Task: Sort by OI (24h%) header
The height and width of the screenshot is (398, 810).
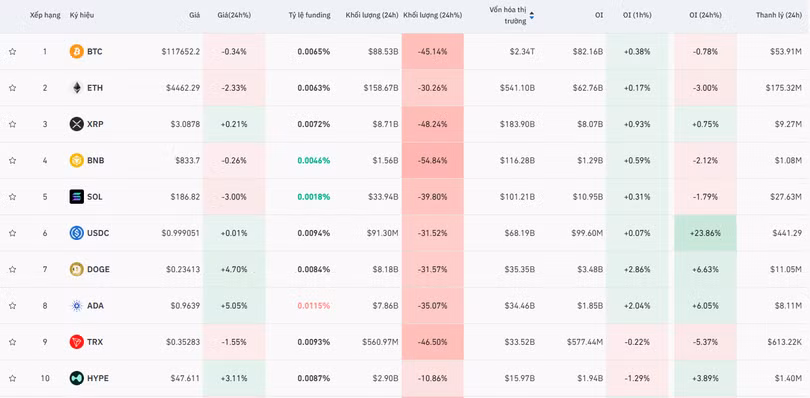Action: pyautogui.click(x=705, y=15)
